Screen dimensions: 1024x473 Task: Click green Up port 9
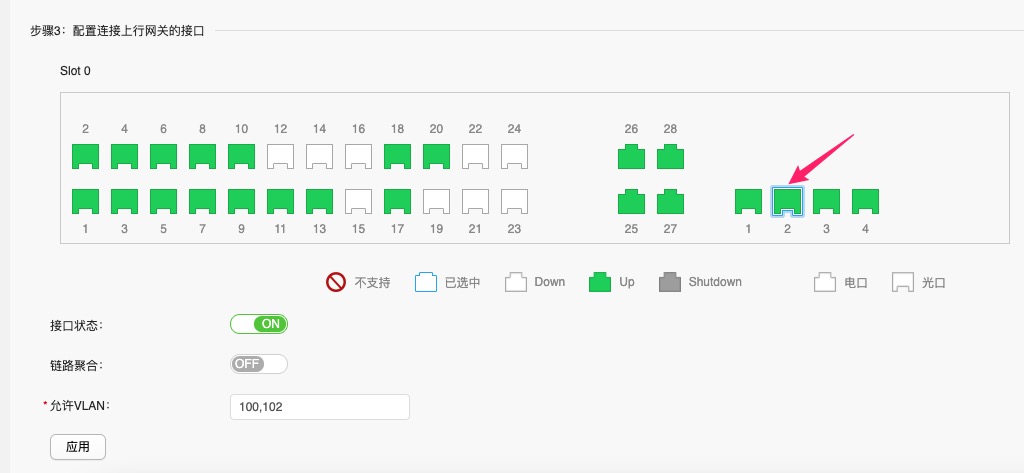pyautogui.click(x=241, y=201)
